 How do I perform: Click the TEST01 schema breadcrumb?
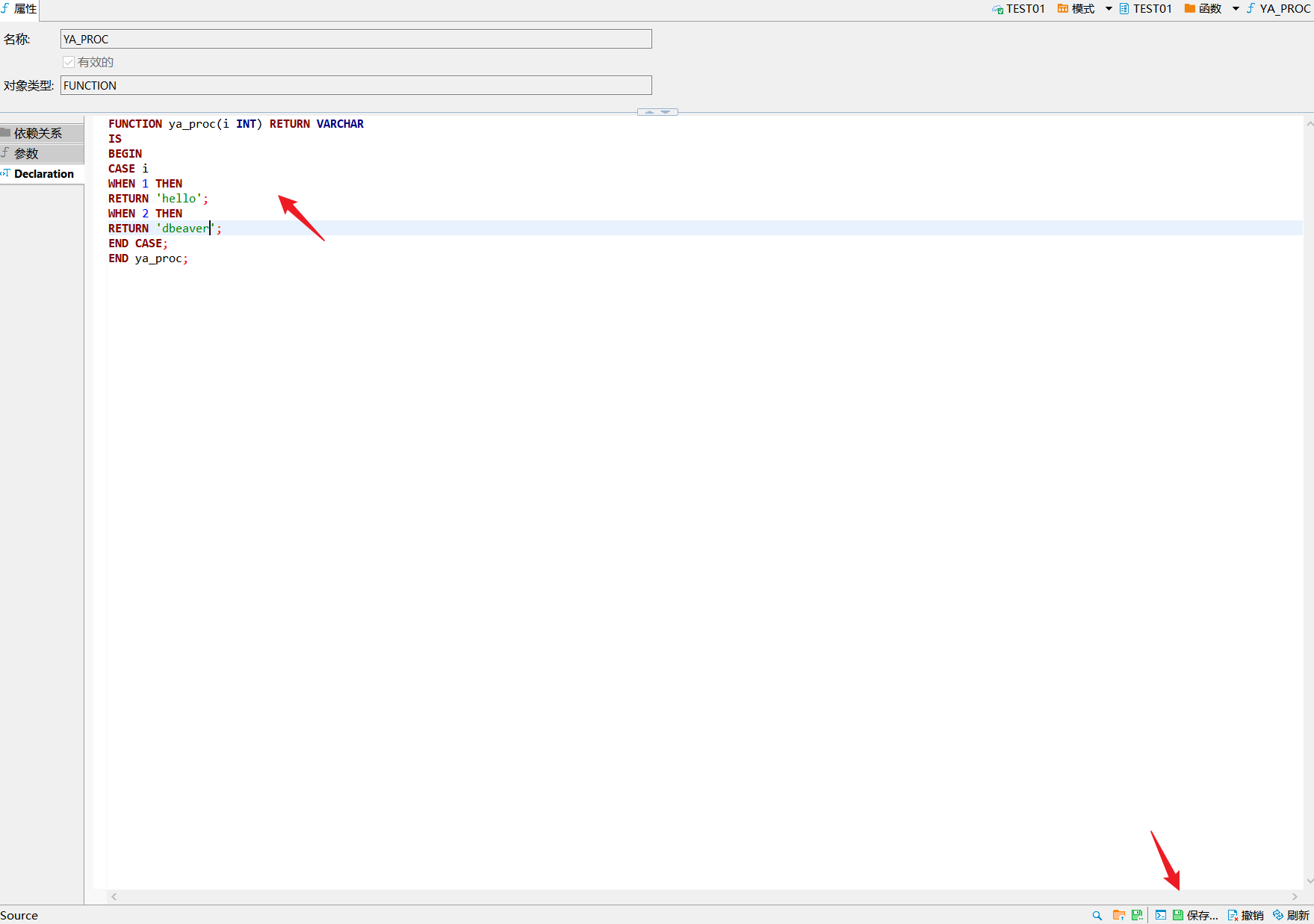coord(1145,9)
